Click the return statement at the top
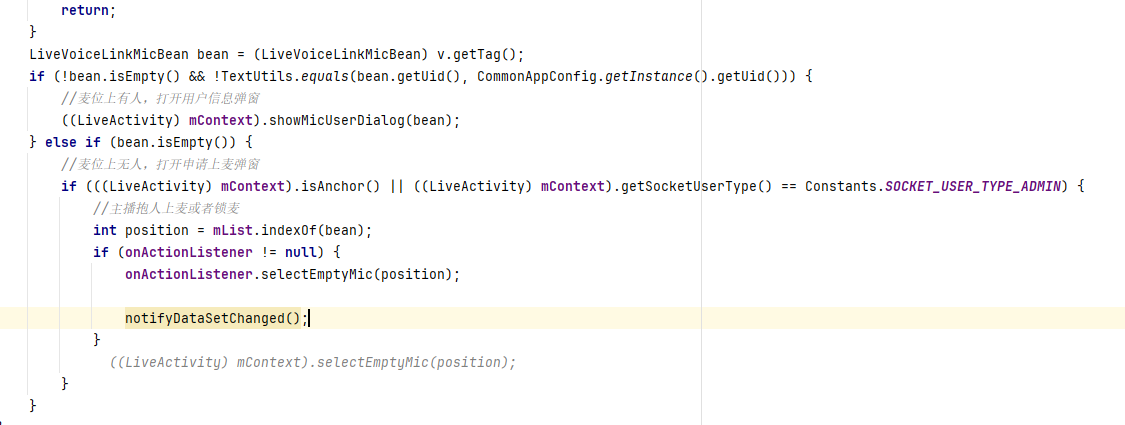Image resolution: width=1125 pixels, height=425 pixels. 83,11
